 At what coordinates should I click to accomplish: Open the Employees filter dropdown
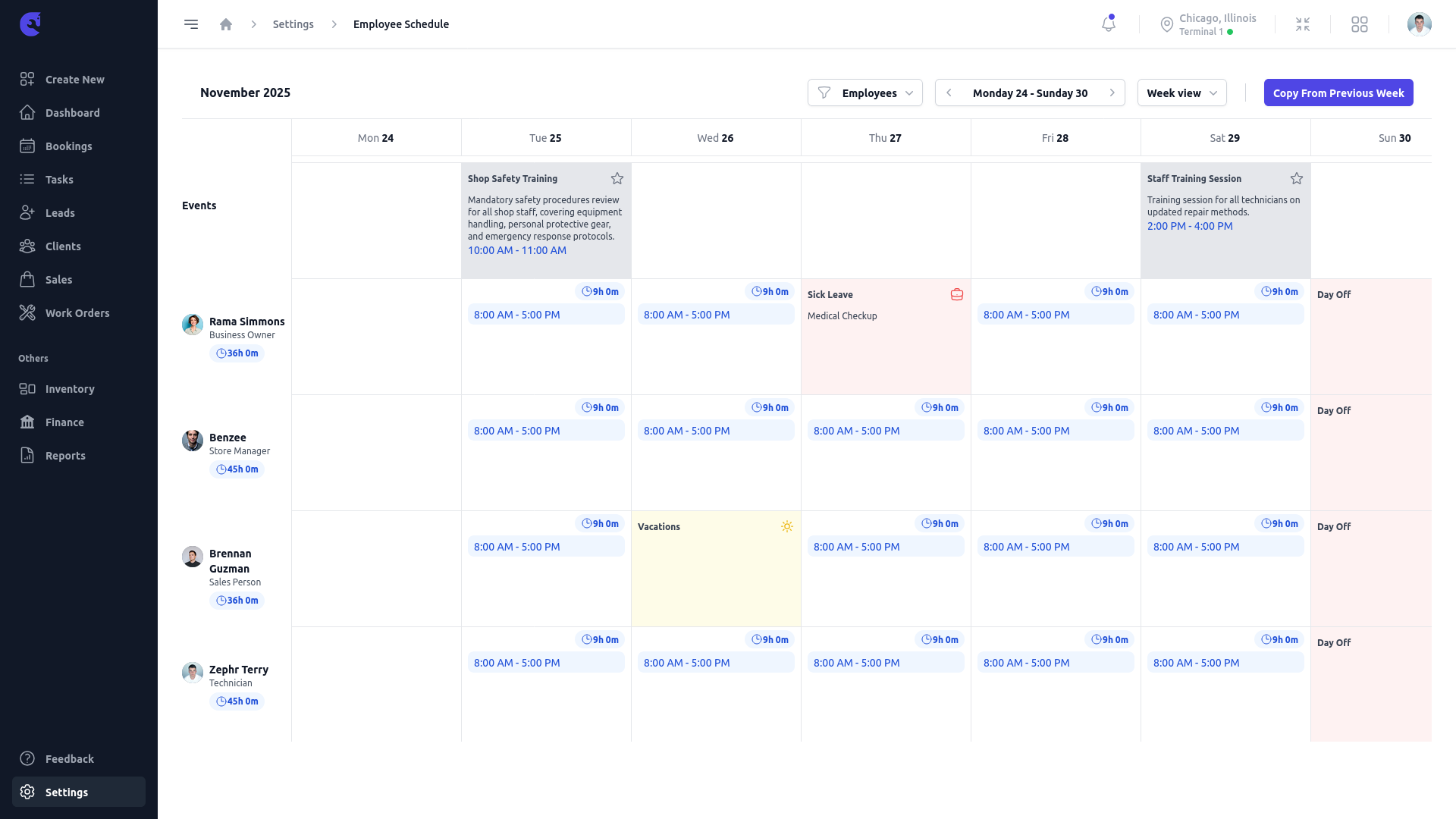click(x=865, y=93)
